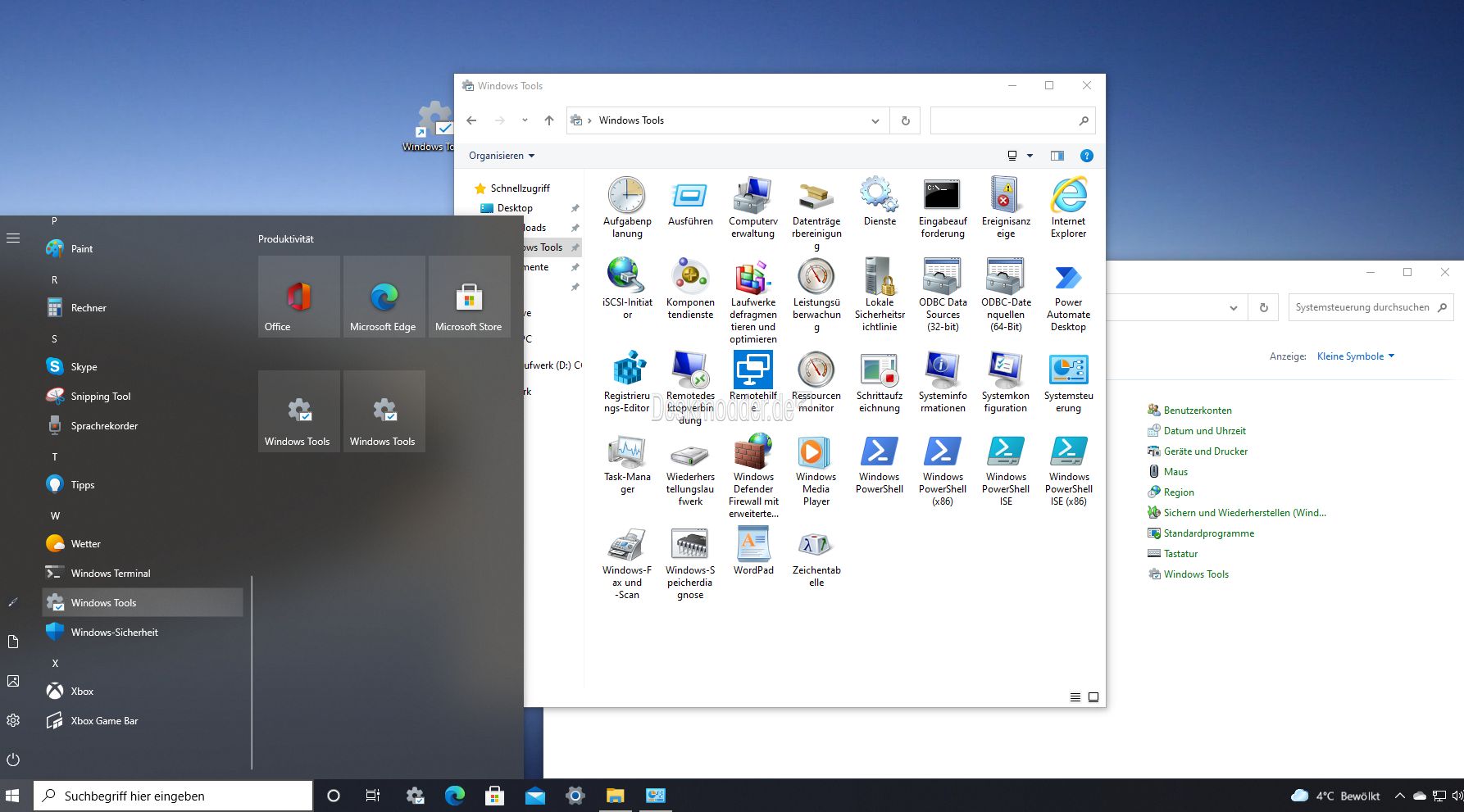
Task: Expand the Organisieren dropdown menu
Action: click(x=502, y=156)
